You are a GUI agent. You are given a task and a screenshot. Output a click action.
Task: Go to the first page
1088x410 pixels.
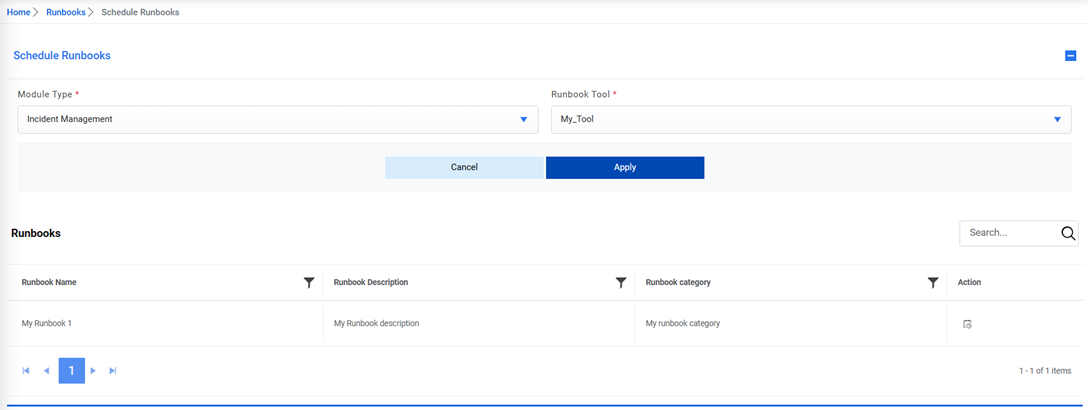pyautogui.click(x=26, y=371)
